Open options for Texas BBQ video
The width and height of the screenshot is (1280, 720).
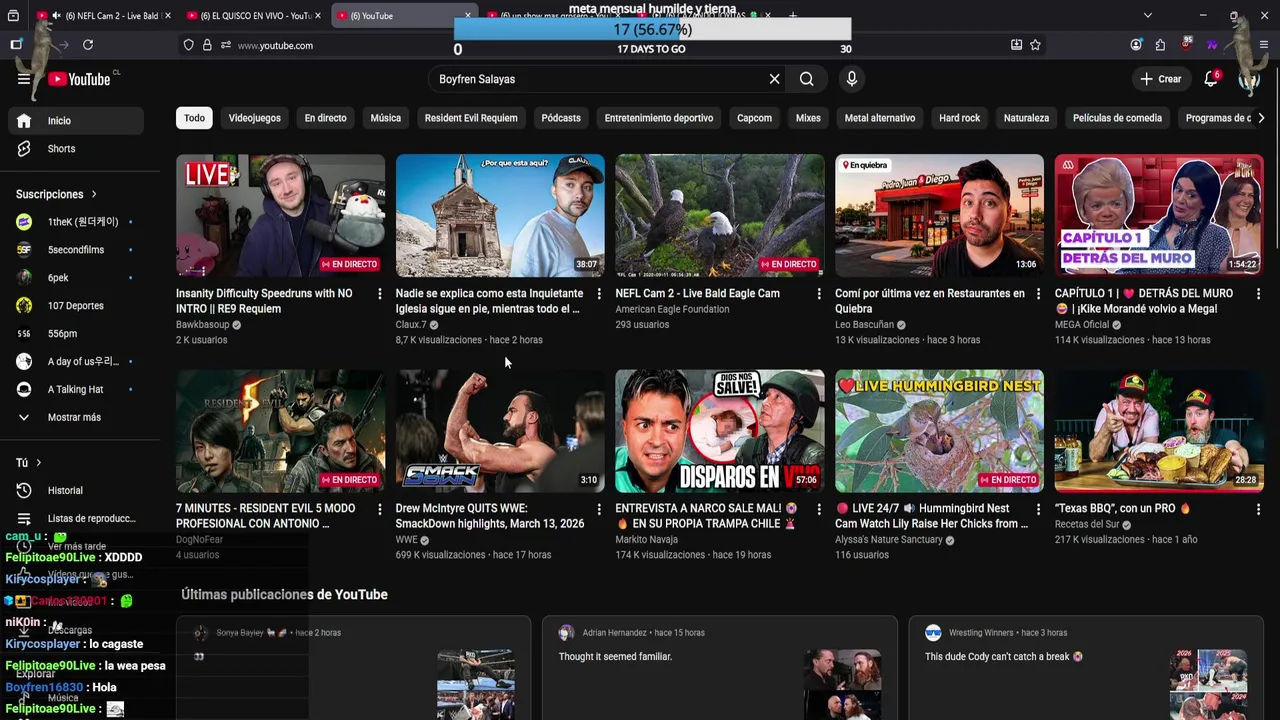point(1259,509)
